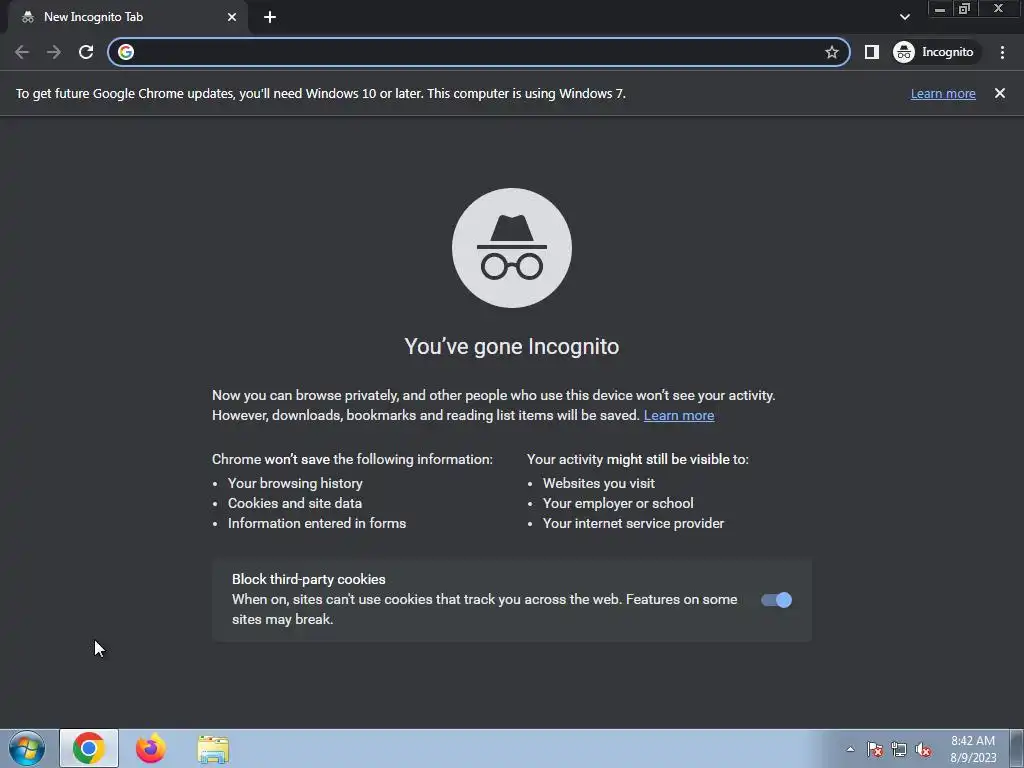Screen dimensions: 1024x768
Task: Reload the current page
Action: coord(86,52)
